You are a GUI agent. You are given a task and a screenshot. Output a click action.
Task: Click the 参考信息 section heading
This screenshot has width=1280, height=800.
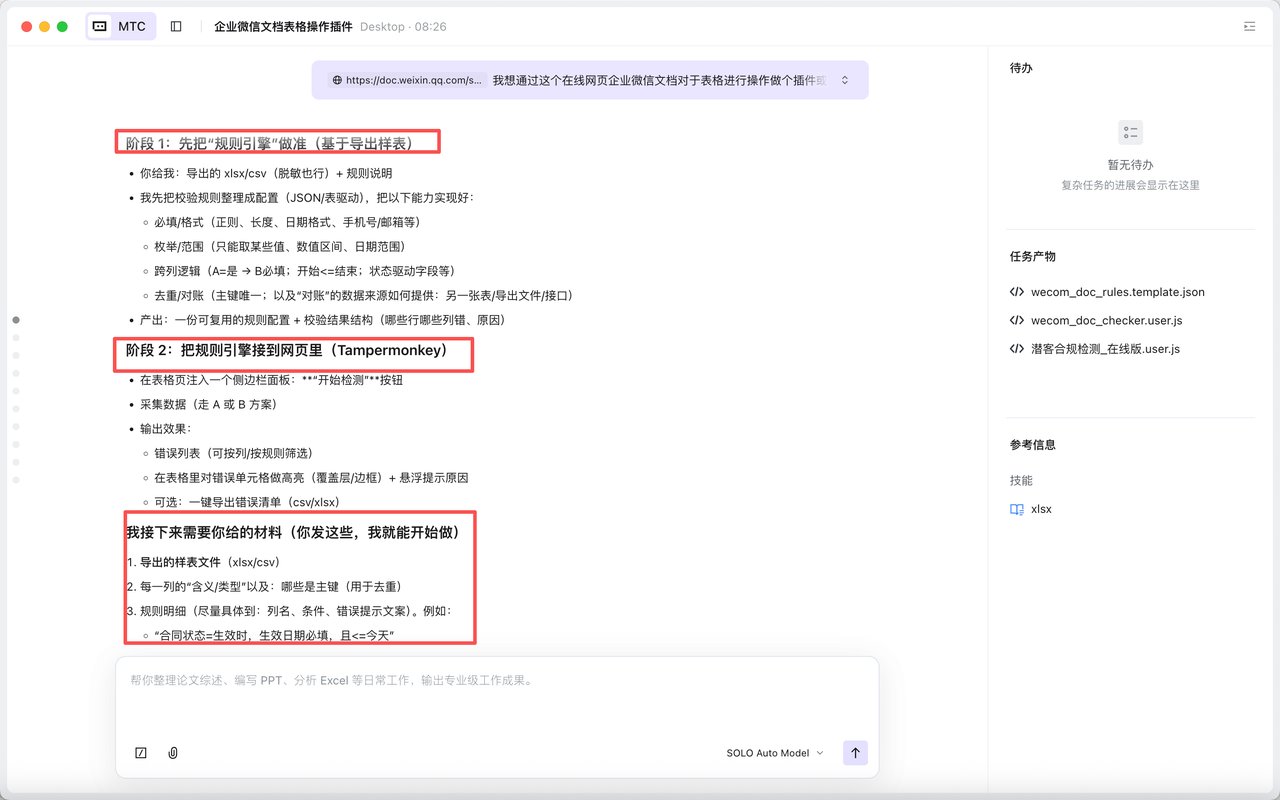1033,445
